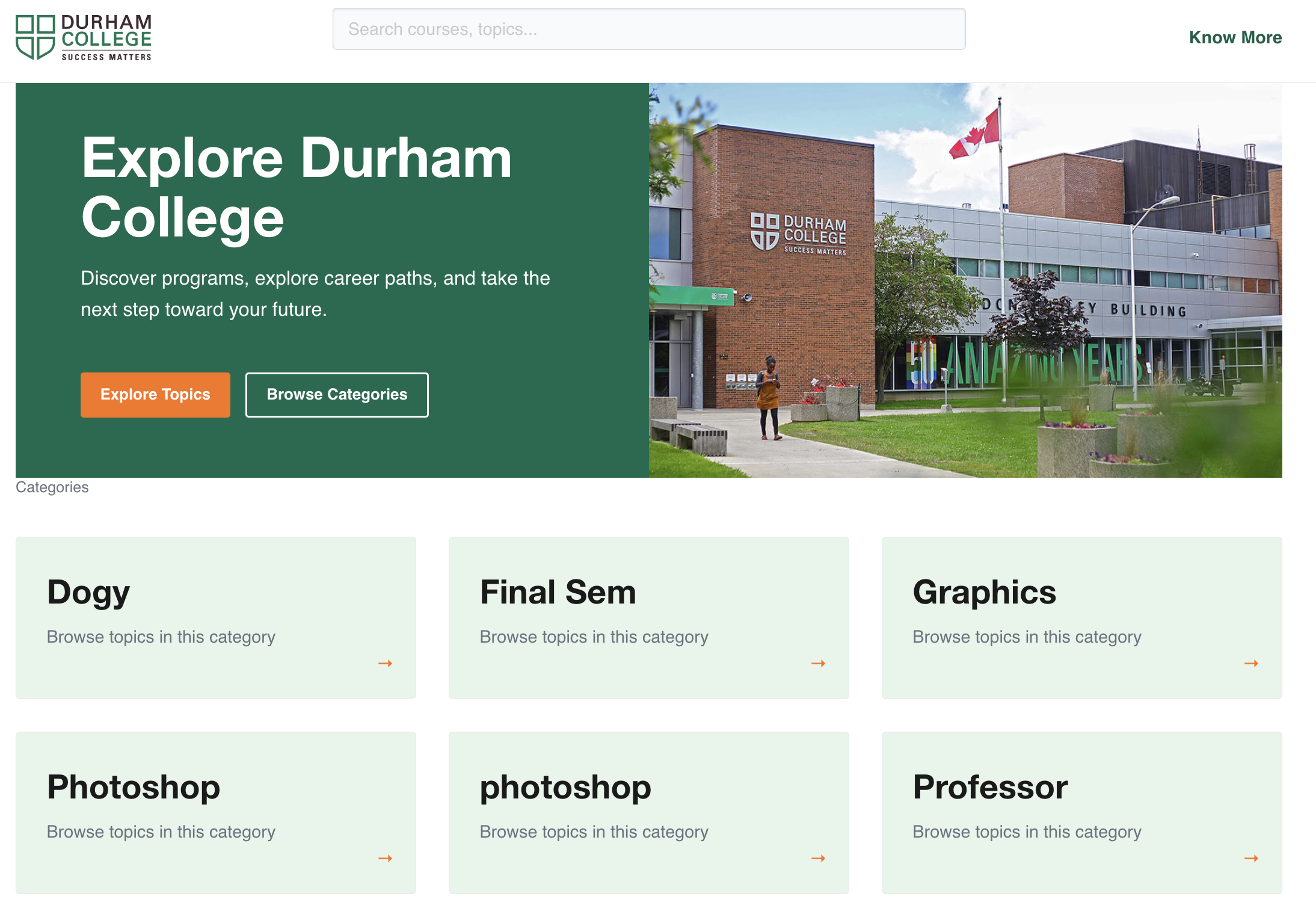Click the arrow icon on Professor card

tap(1251, 858)
